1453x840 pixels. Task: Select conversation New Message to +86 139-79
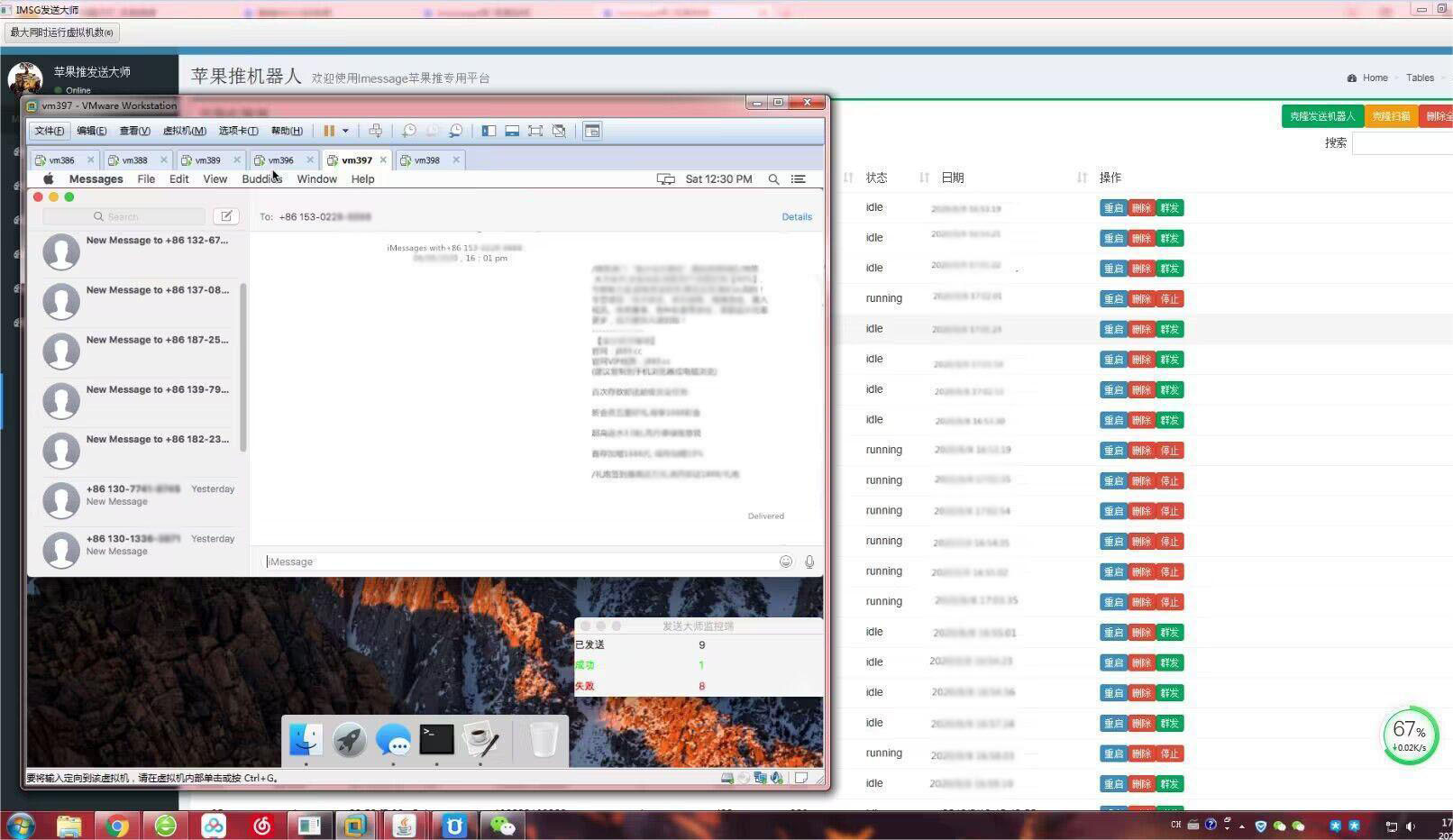(x=137, y=400)
